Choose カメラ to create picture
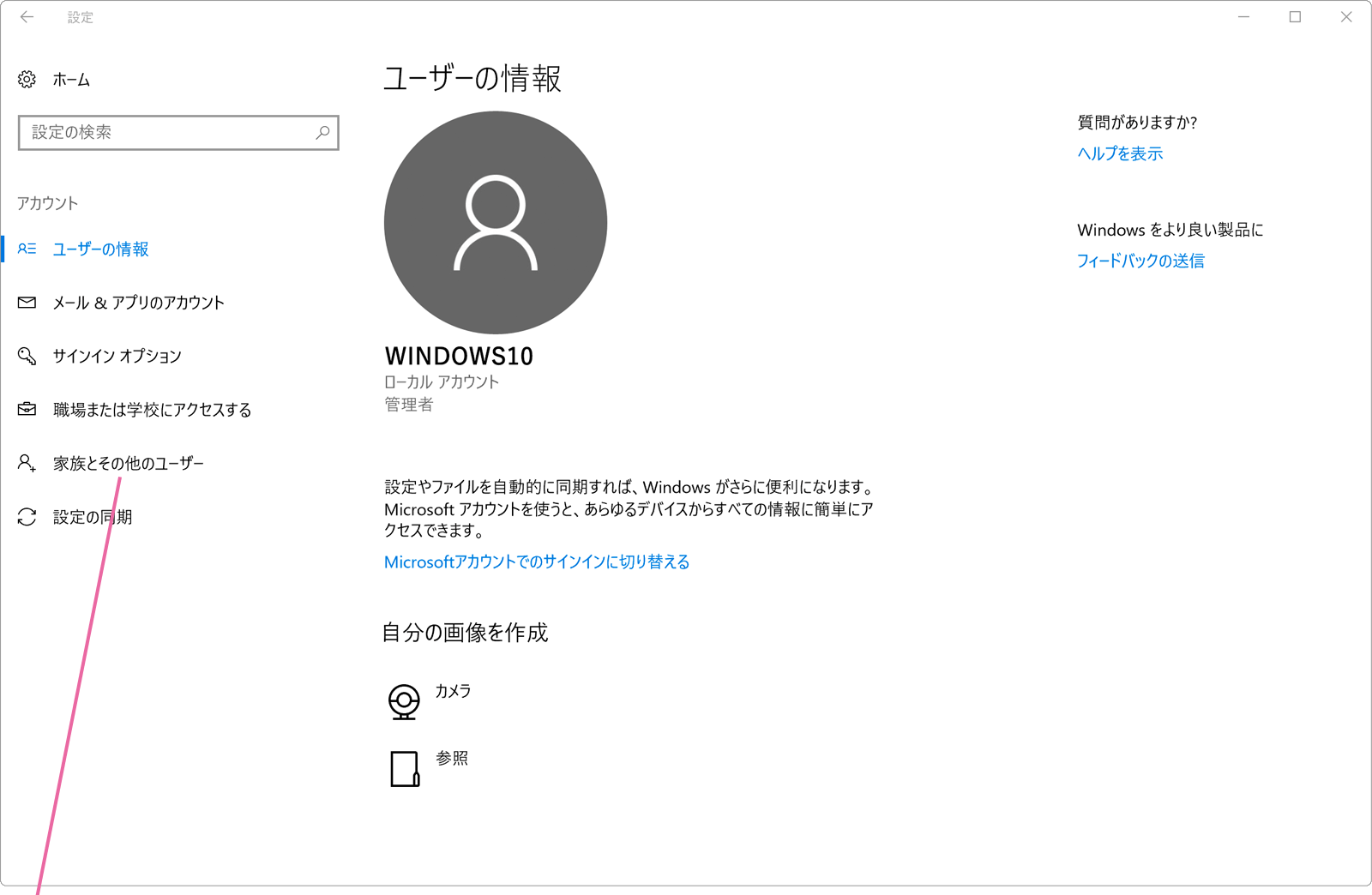Image resolution: width=1372 pixels, height=895 pixels. (453, 691)
